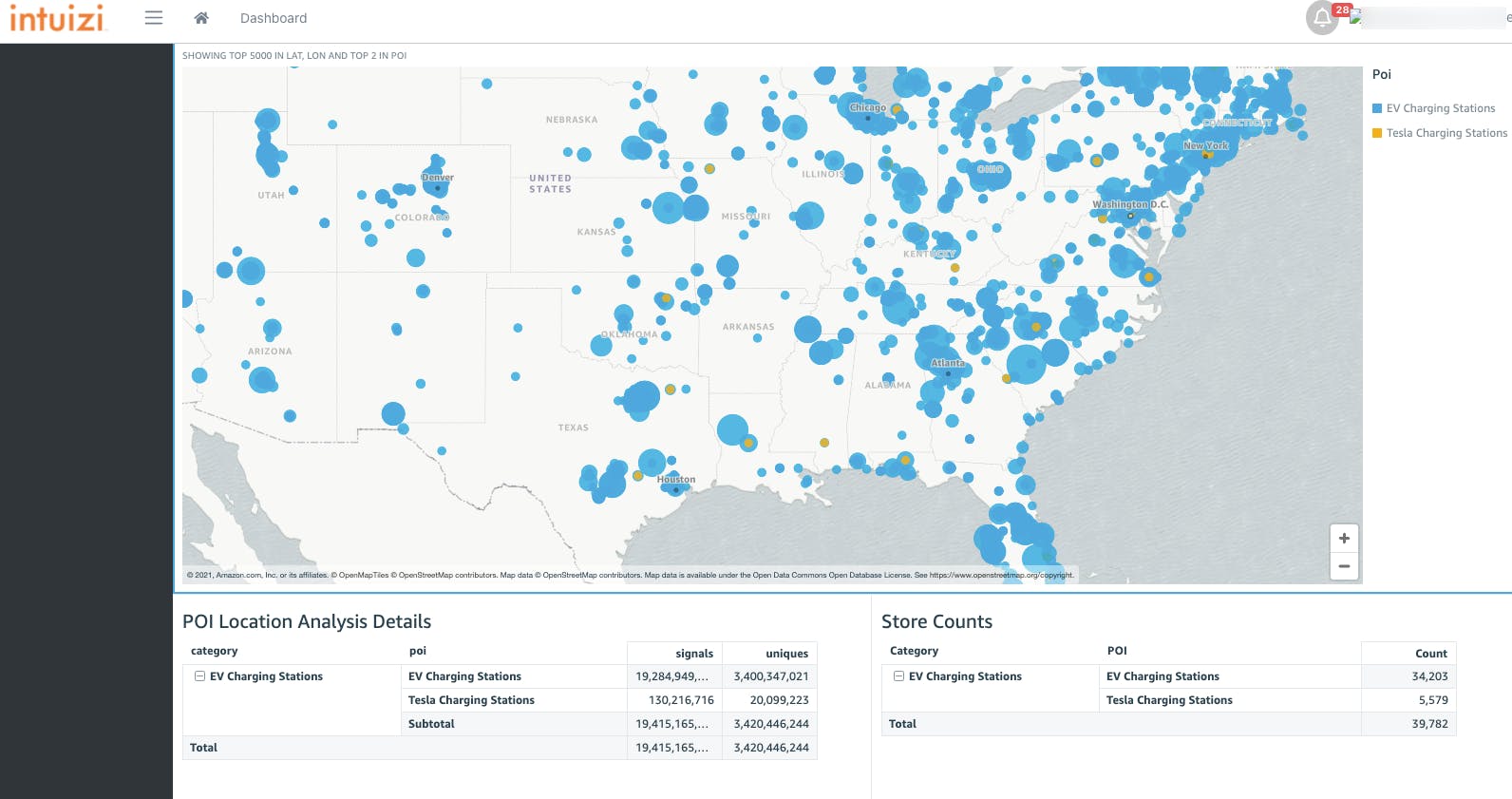
Task: Click the Houston label on the map
Action: [676, 480]
